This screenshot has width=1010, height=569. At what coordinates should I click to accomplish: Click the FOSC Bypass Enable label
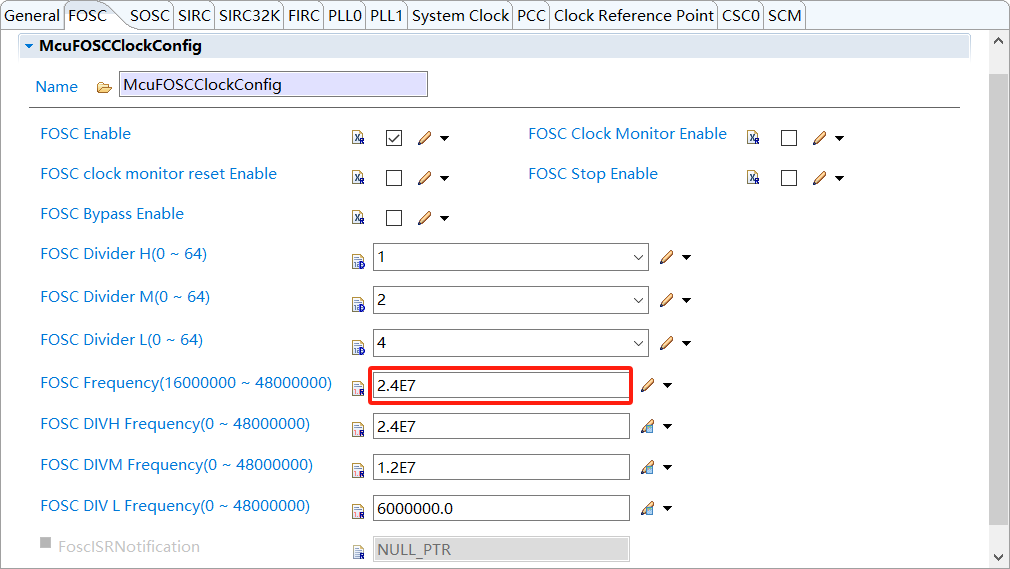(x=112, y=214)
